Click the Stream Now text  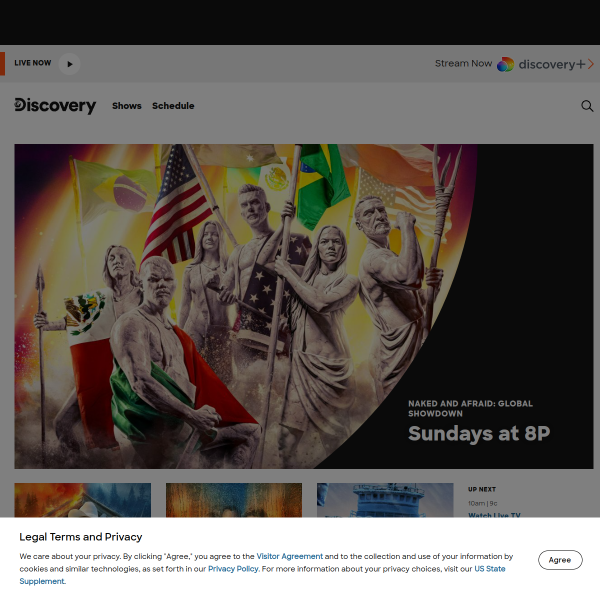pos(463,64)
